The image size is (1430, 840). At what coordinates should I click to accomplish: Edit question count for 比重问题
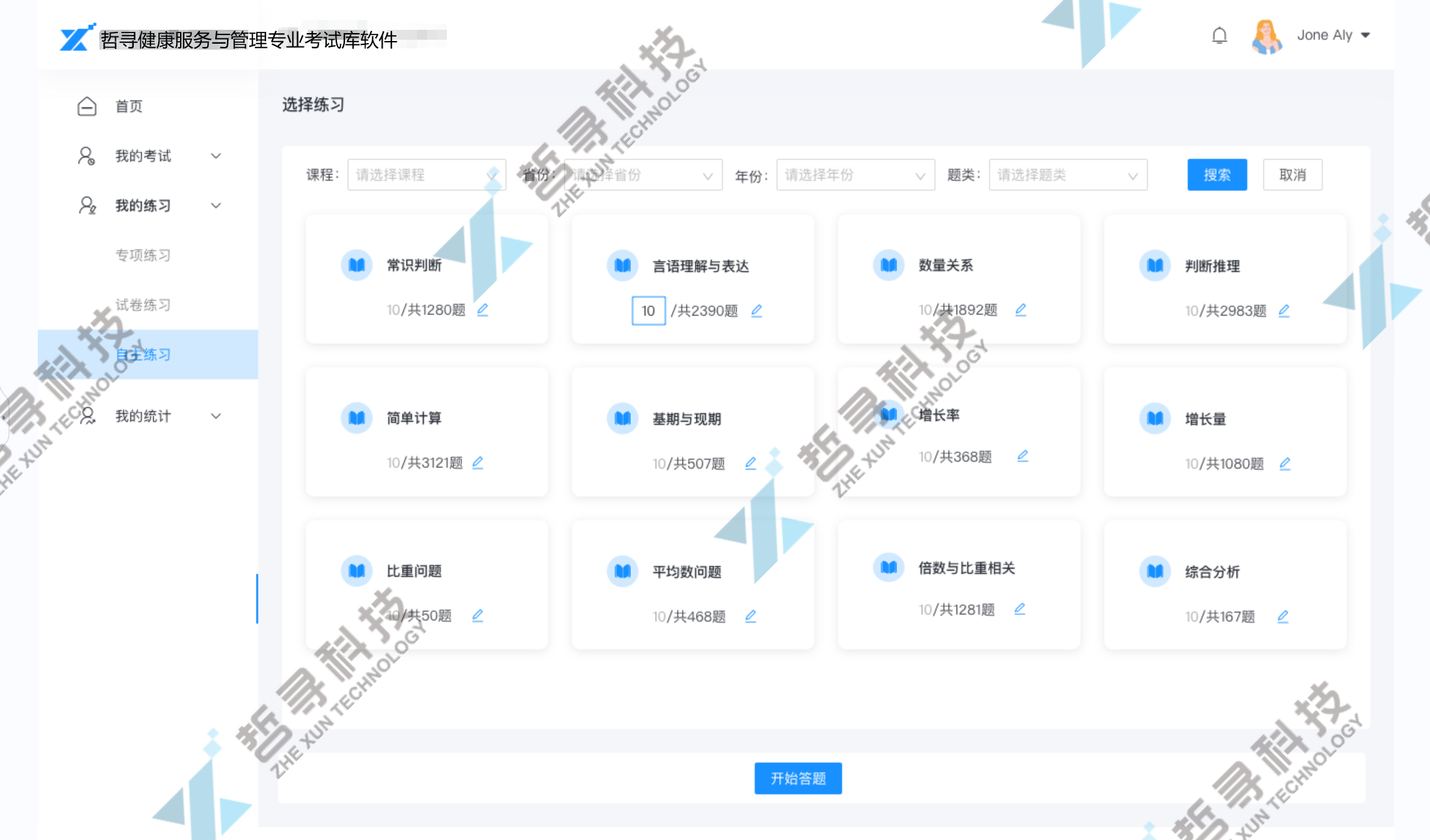point(478,616)
